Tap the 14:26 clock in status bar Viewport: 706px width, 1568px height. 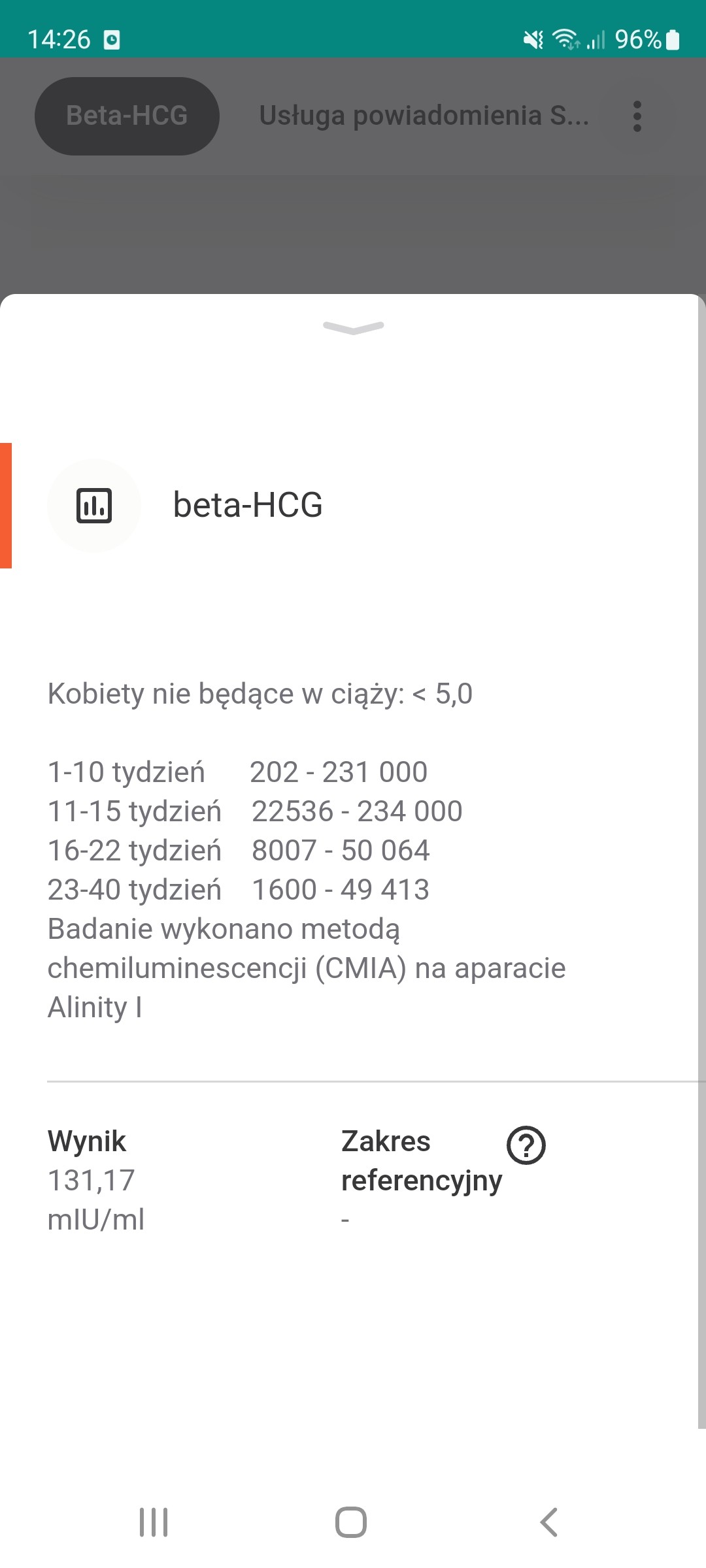[x=59, y=40]
